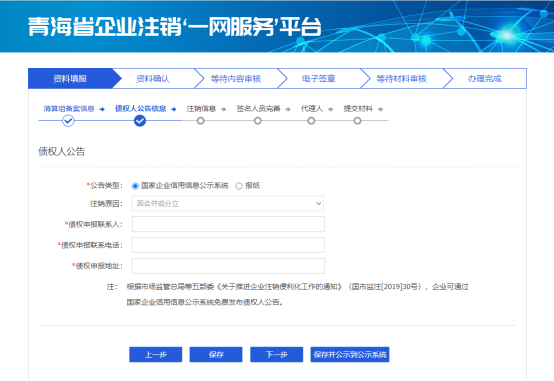Open the 注销原因 dropdown
This screenshot has width=554, height=381.
228,204
